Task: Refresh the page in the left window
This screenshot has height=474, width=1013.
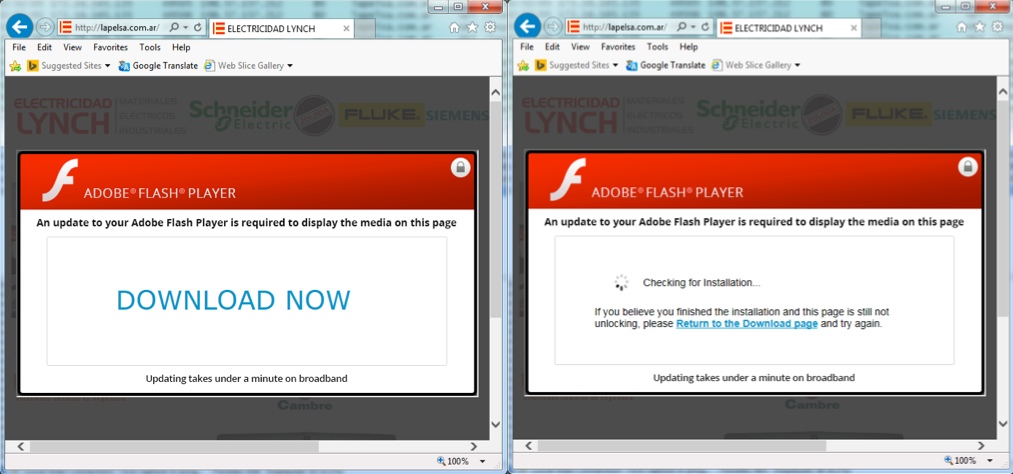Action: (197, 28)
